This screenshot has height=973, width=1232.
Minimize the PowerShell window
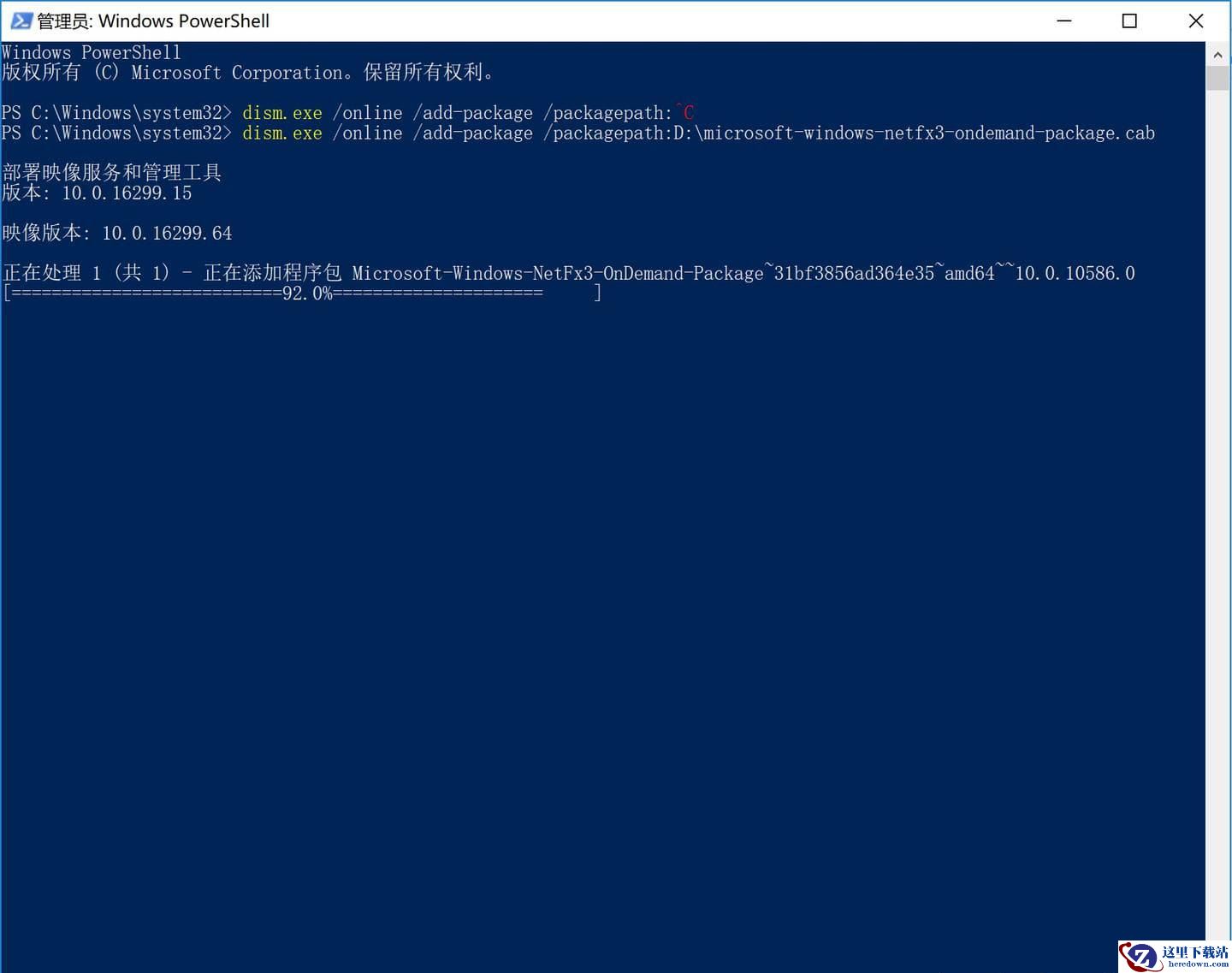tap(1063, 21)
